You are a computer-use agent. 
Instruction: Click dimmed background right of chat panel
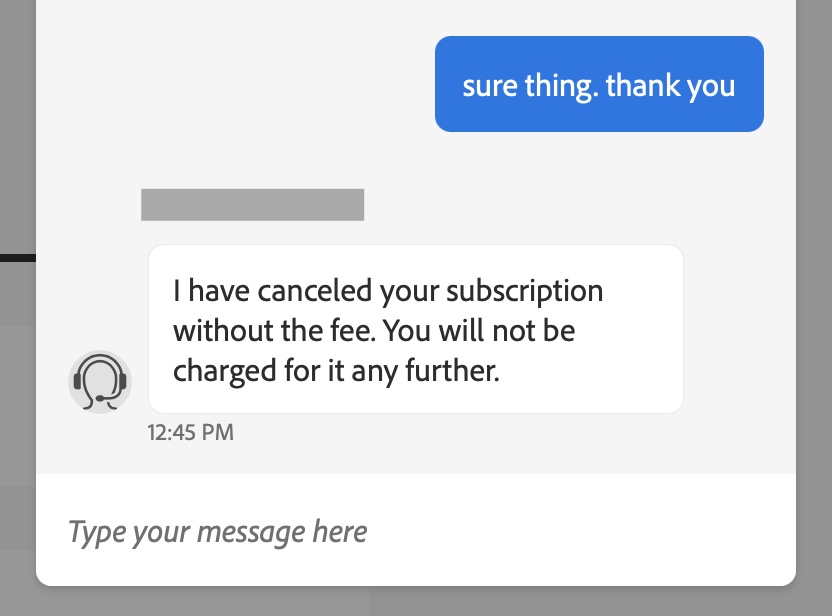pyautogui.click(x=814, y=300)
